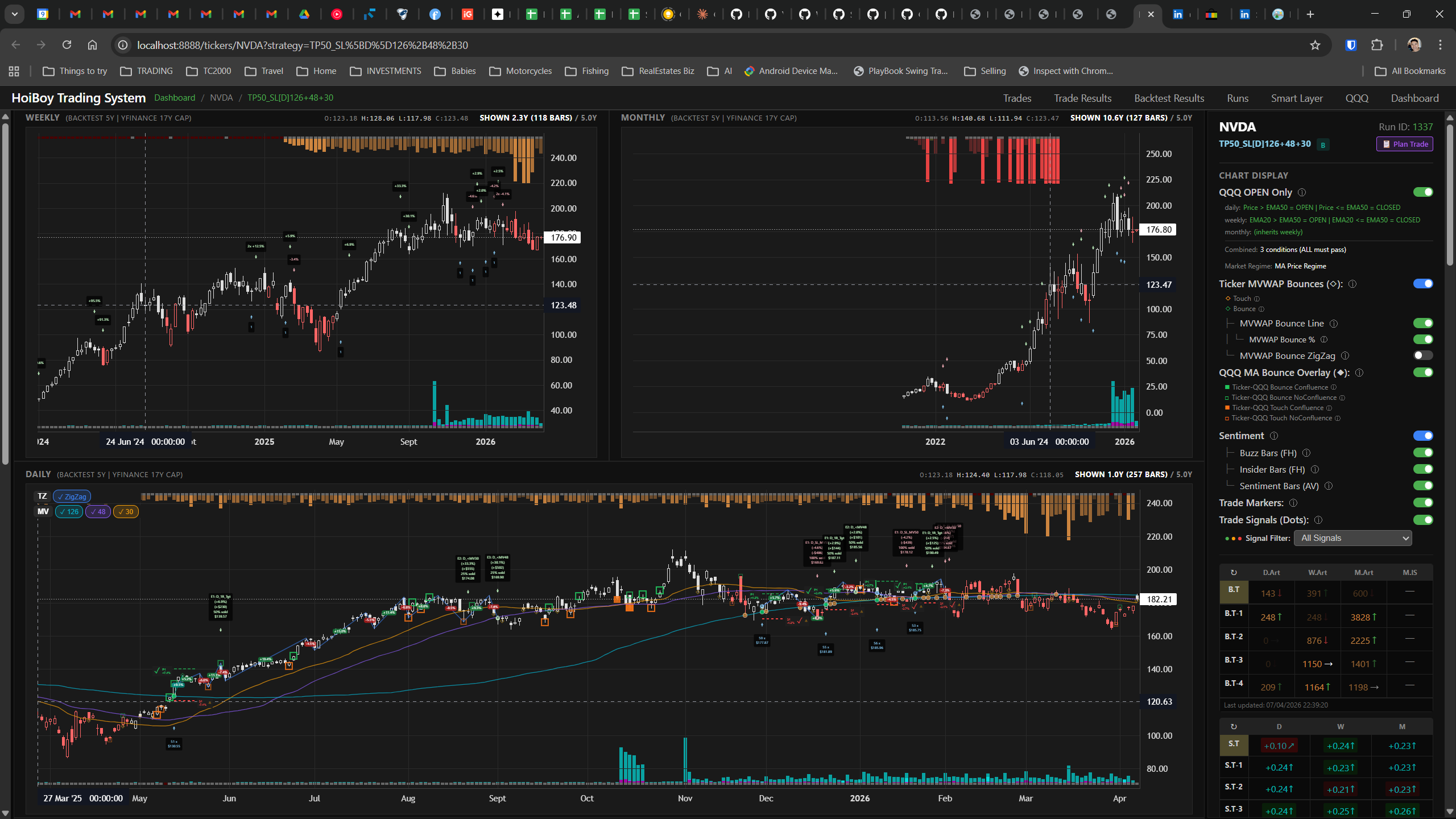Show info icon next to Sentiment Bars (AV)

pyautogui.click(x=1329, y=486)
